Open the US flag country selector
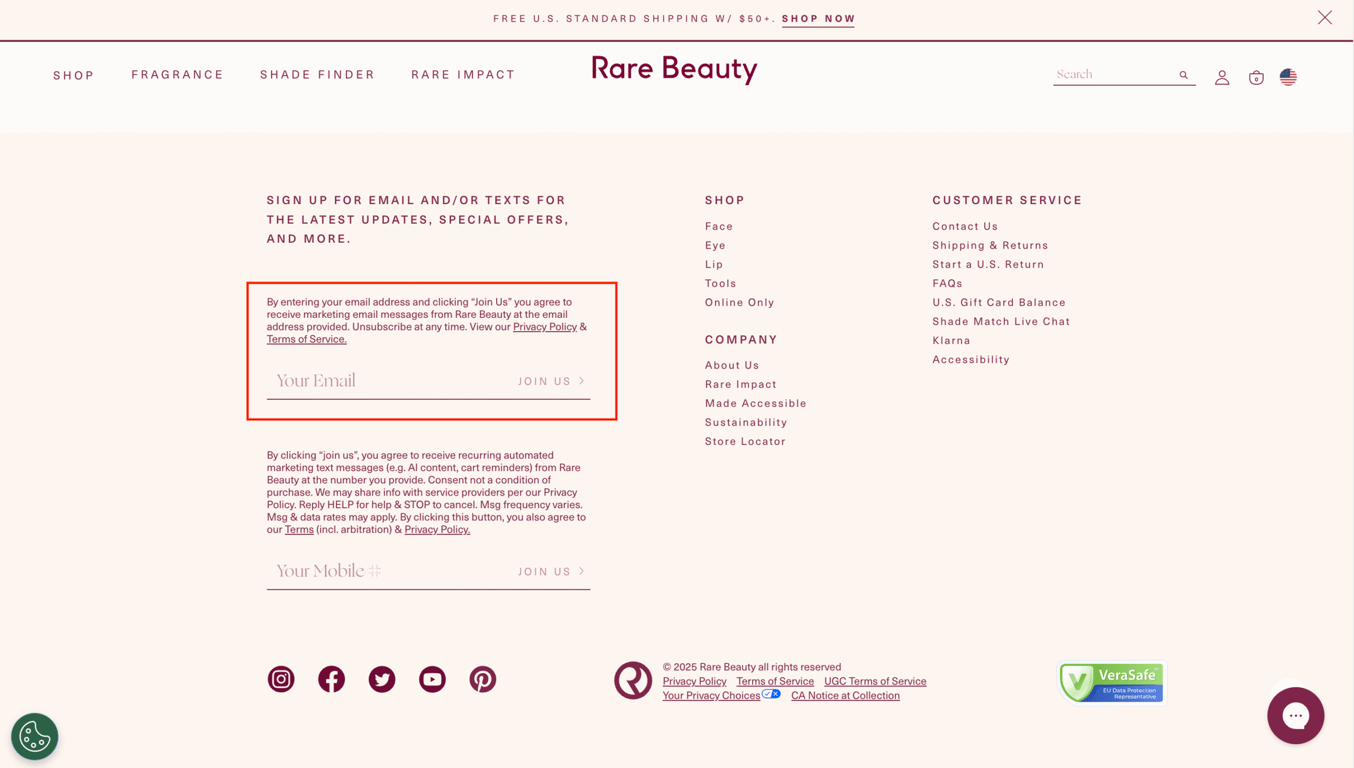Screen dimensions: 1354x768 pyautogui.click(x=1288, y=76)
